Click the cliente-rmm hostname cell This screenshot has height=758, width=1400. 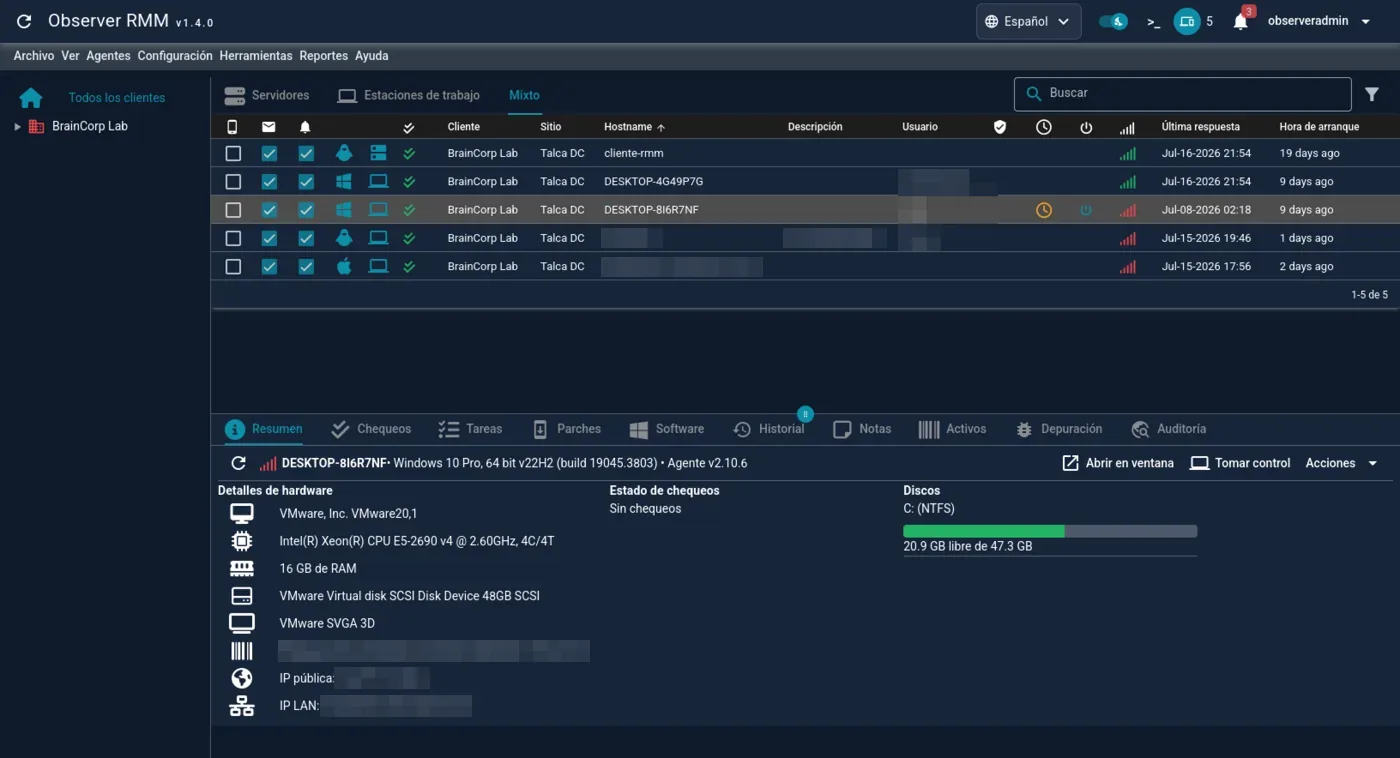[x=634, y=154]
